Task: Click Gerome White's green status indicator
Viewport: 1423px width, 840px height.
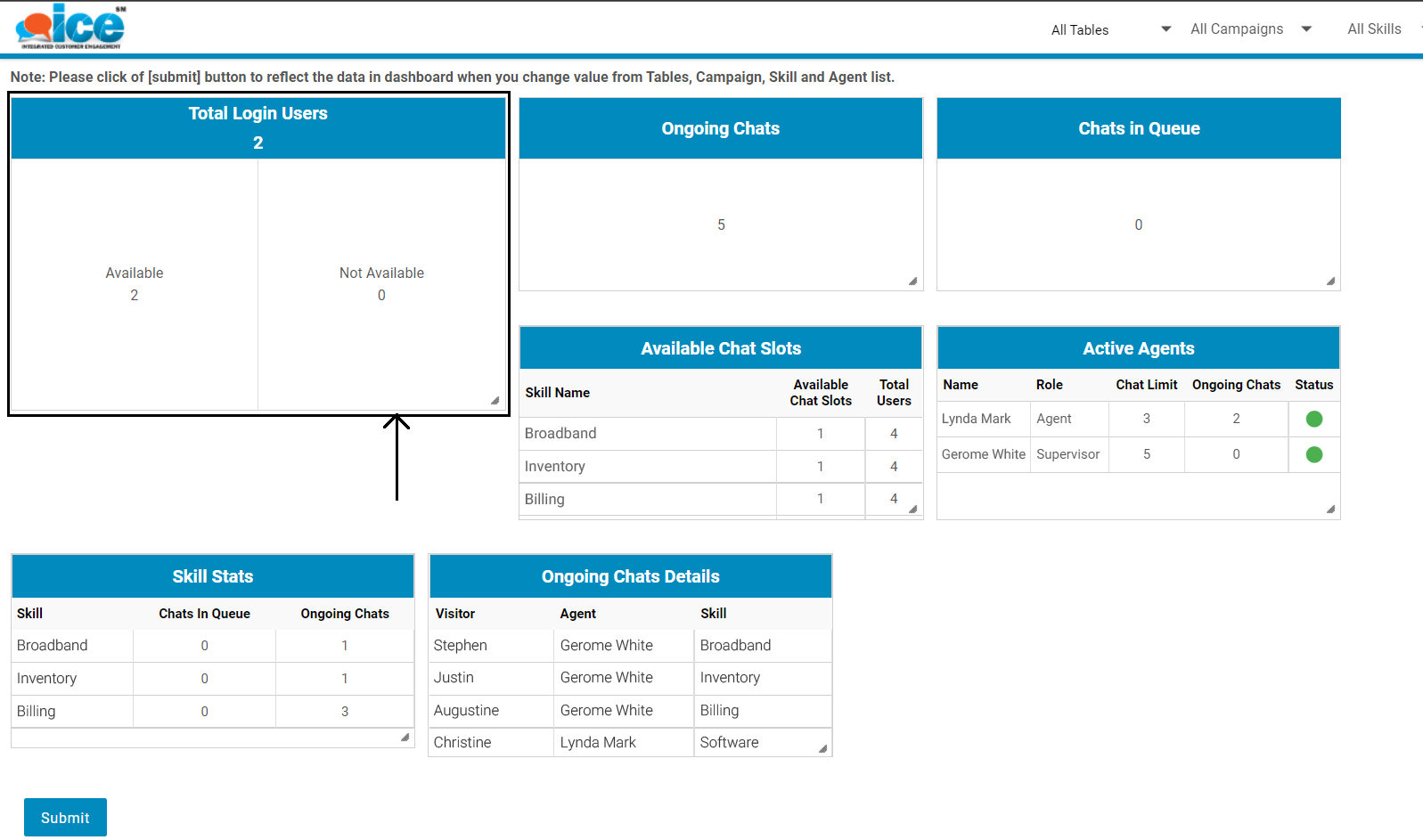Action: [1313, 454]
